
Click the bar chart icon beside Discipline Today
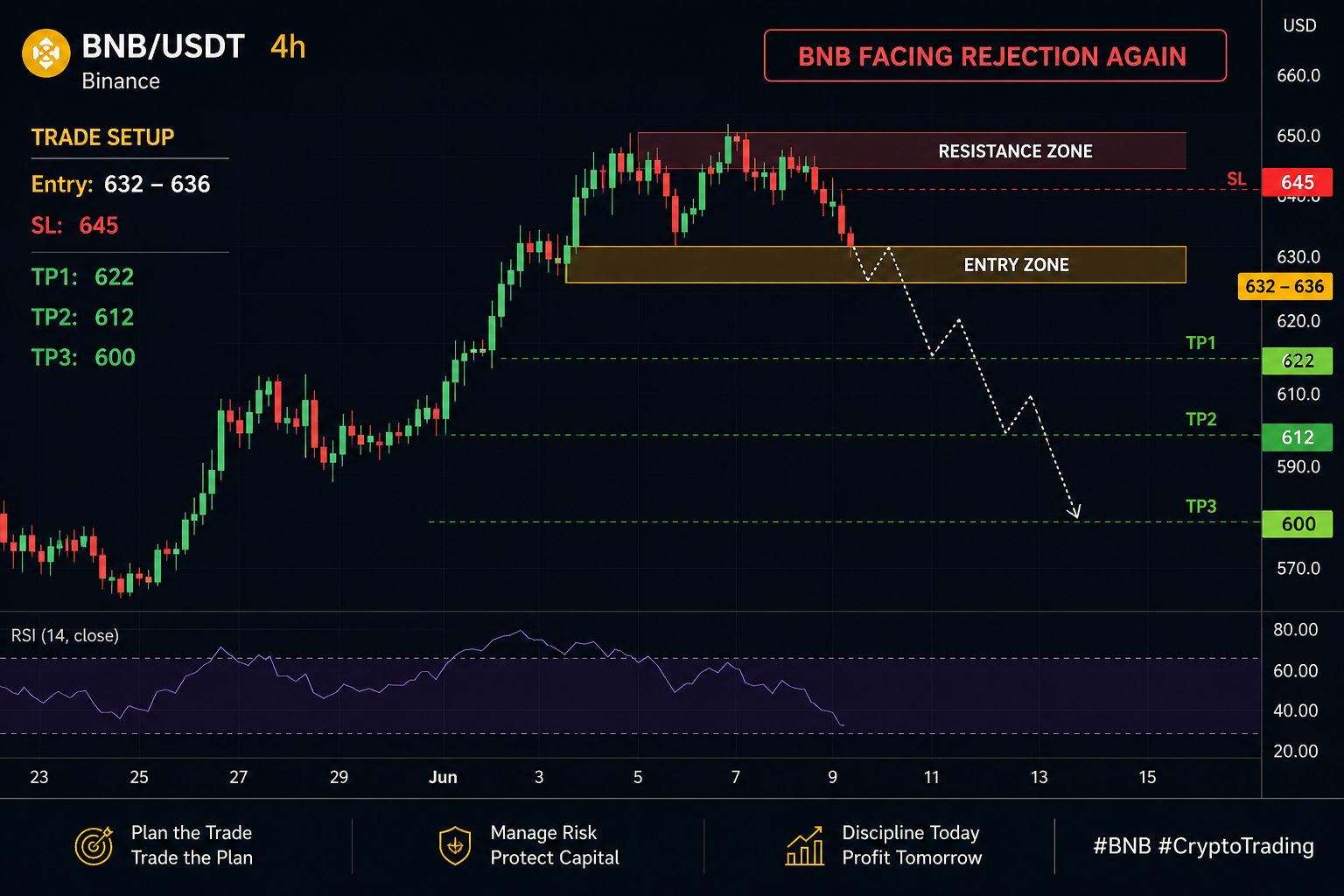point(804,845)
